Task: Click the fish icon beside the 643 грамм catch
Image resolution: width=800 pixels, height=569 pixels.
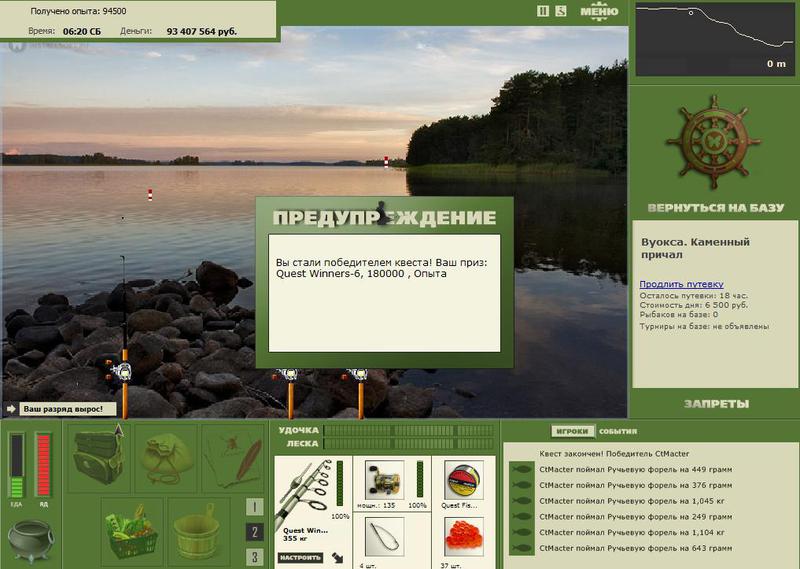Action: pos(522,549)
